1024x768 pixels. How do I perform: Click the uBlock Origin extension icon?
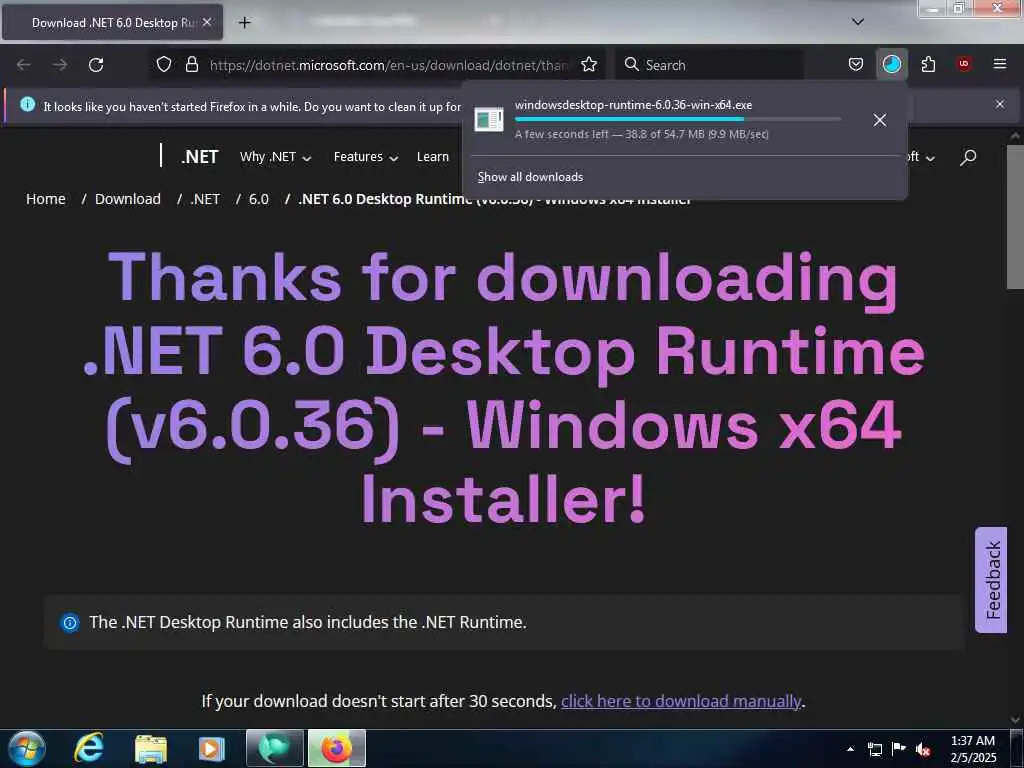pyautogui.click(x=963, y=64)
